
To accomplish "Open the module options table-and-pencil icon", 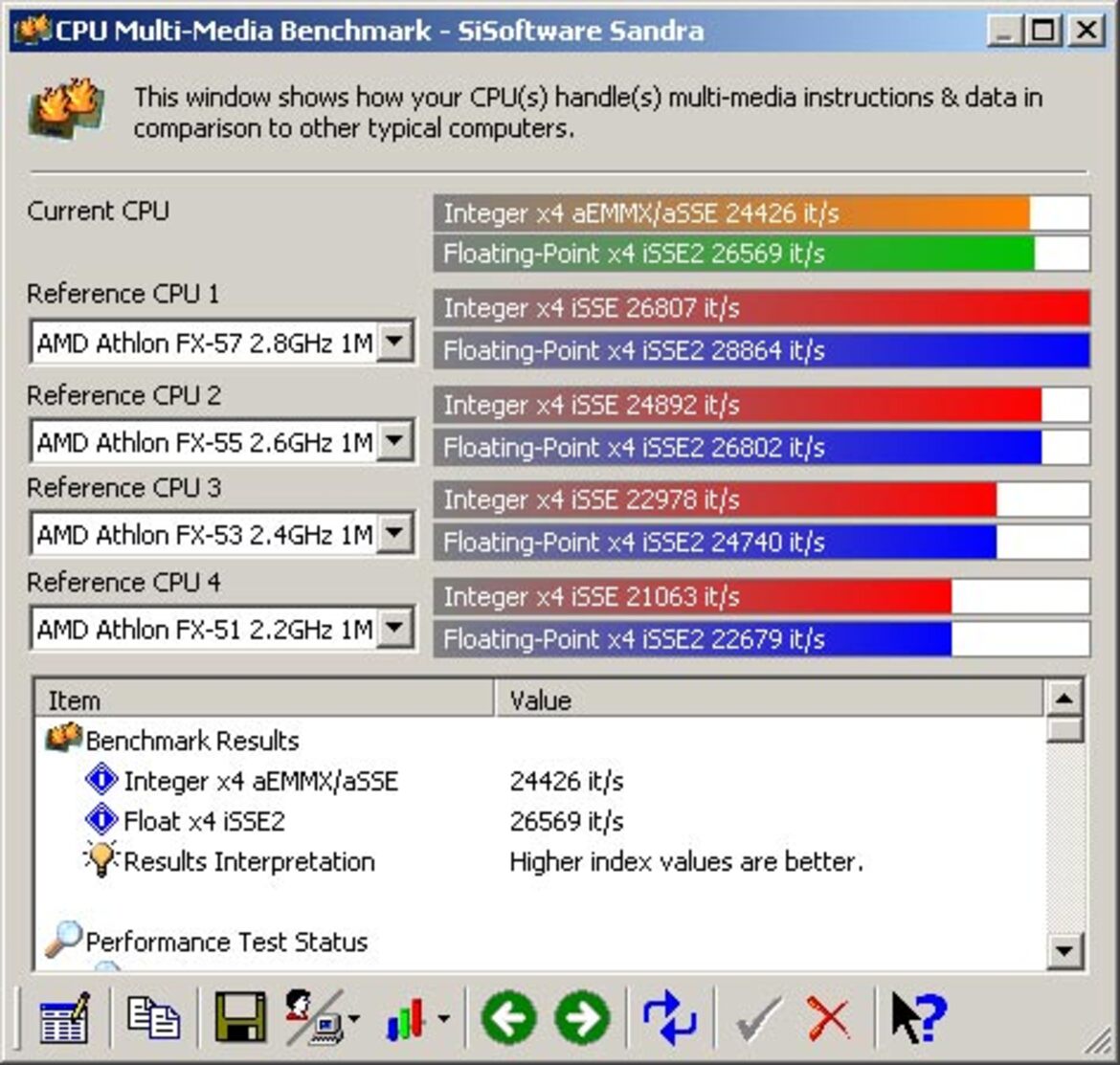I will [65, 1018].
